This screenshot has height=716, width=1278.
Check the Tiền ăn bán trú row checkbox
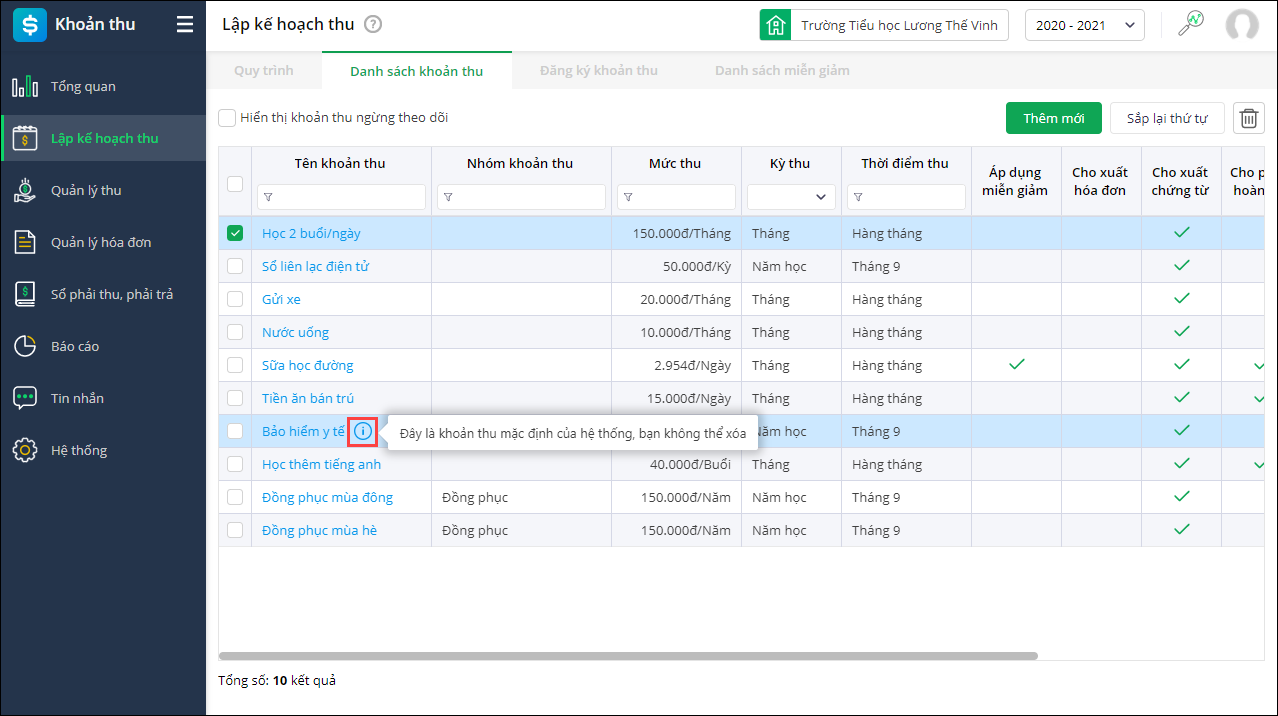click(x=235, y=398)
